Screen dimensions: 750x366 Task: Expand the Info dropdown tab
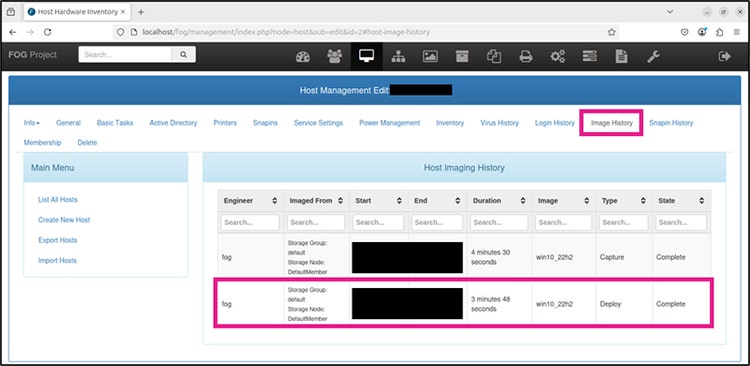32,123
